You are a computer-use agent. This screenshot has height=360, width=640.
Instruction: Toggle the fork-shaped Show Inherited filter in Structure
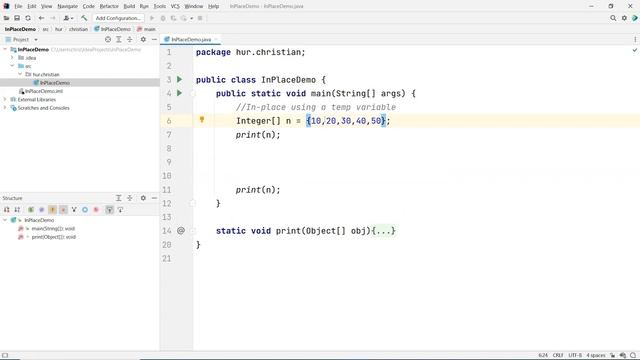click(x=74, y=209)
